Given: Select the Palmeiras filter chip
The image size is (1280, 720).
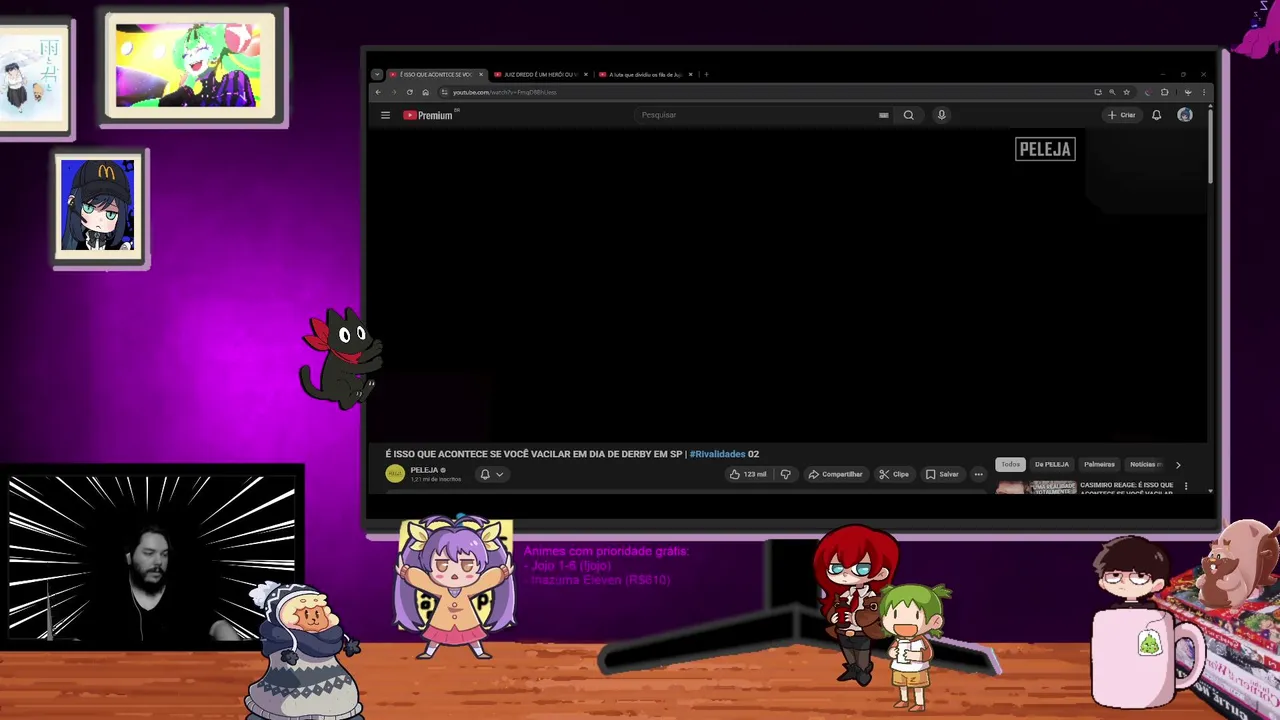Looking at the screenshot, I should click(x=1099, y=464).
